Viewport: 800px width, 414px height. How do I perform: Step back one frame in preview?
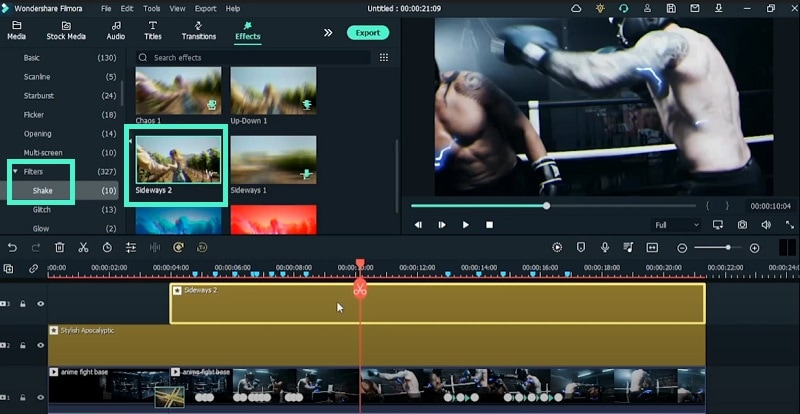[x=418, y=225]
